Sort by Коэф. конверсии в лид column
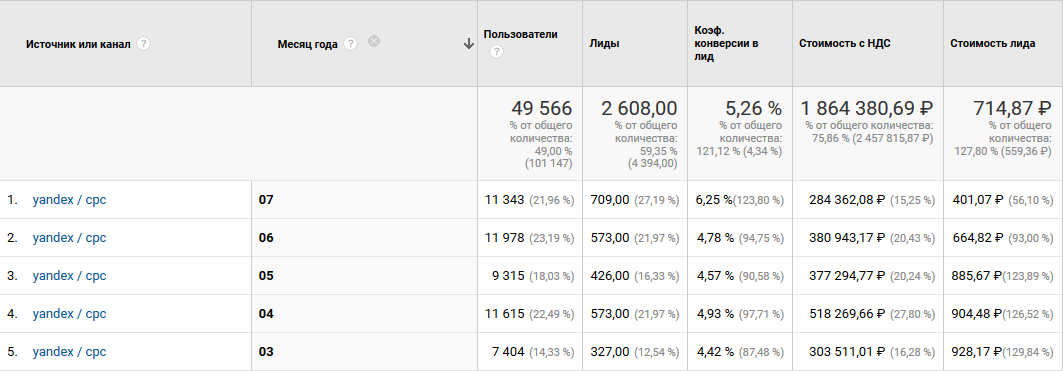 coord(726,43)
